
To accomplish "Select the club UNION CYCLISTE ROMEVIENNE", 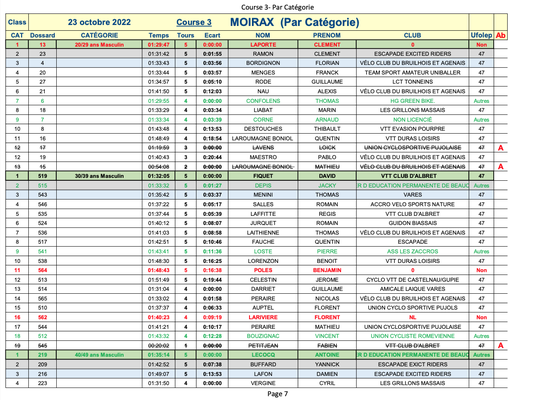I will (x=412, y=336).
